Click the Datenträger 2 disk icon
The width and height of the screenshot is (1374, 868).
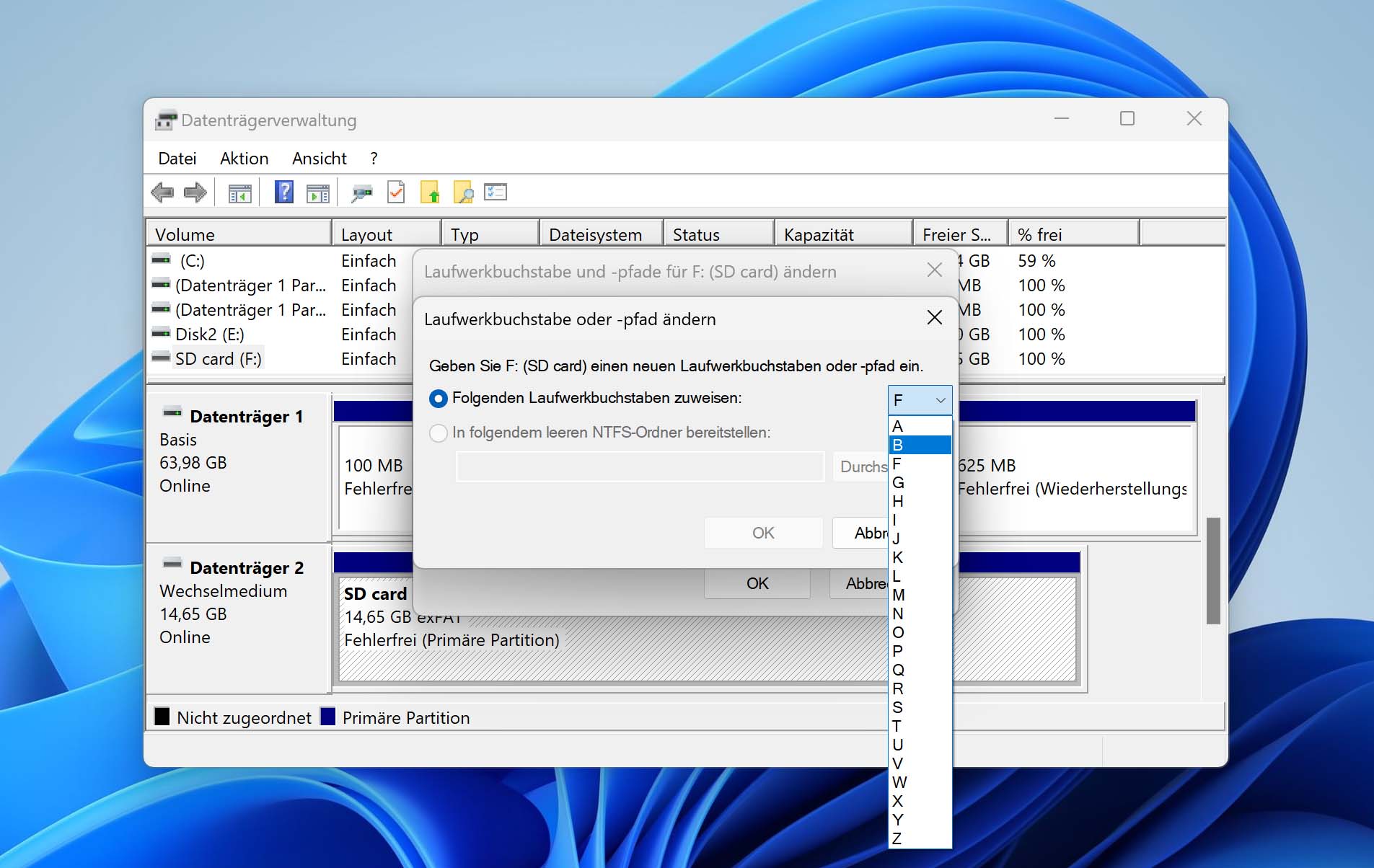[172, 562]
